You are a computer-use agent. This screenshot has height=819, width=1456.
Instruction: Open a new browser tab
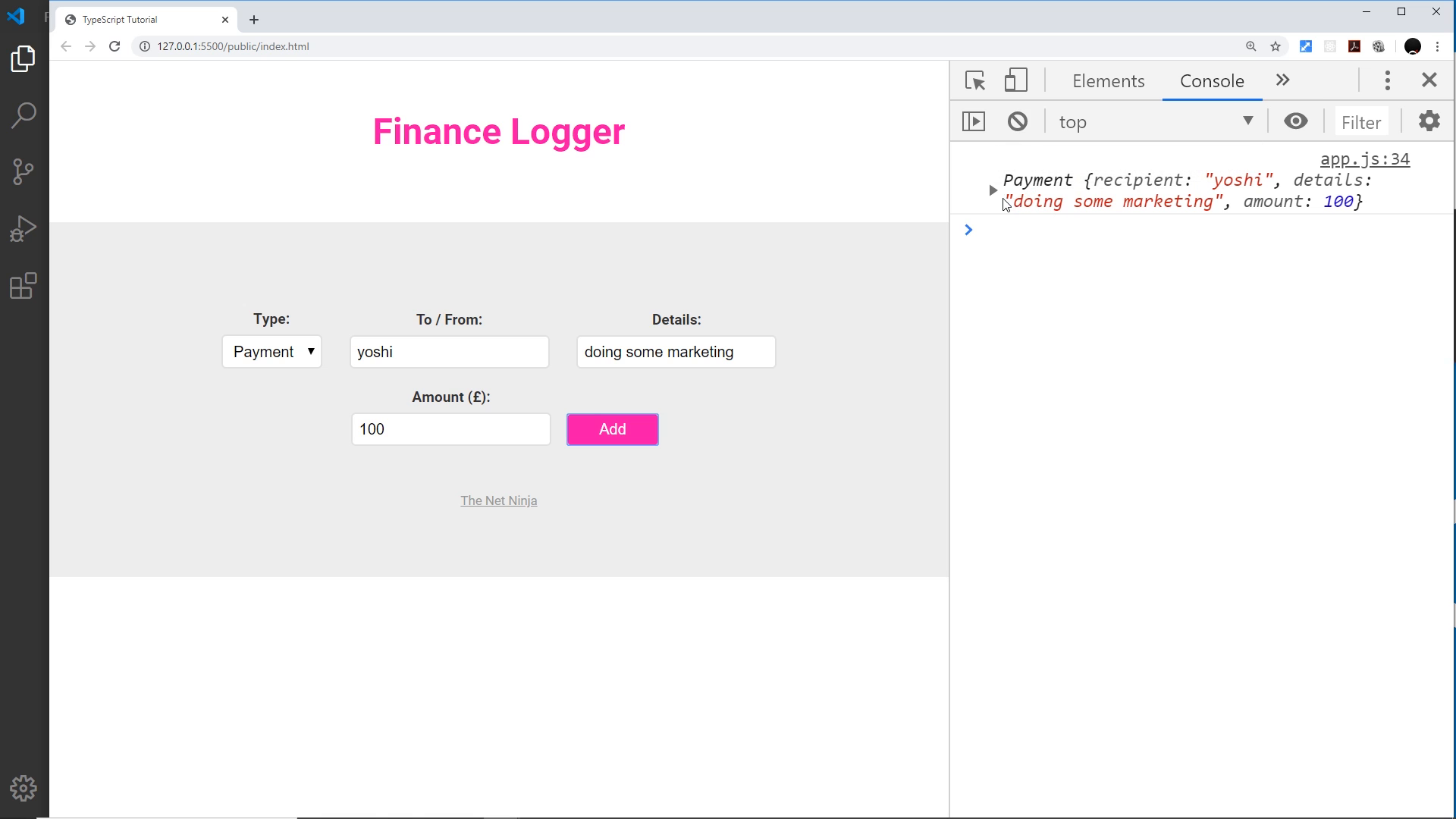[x=254, y=20]
